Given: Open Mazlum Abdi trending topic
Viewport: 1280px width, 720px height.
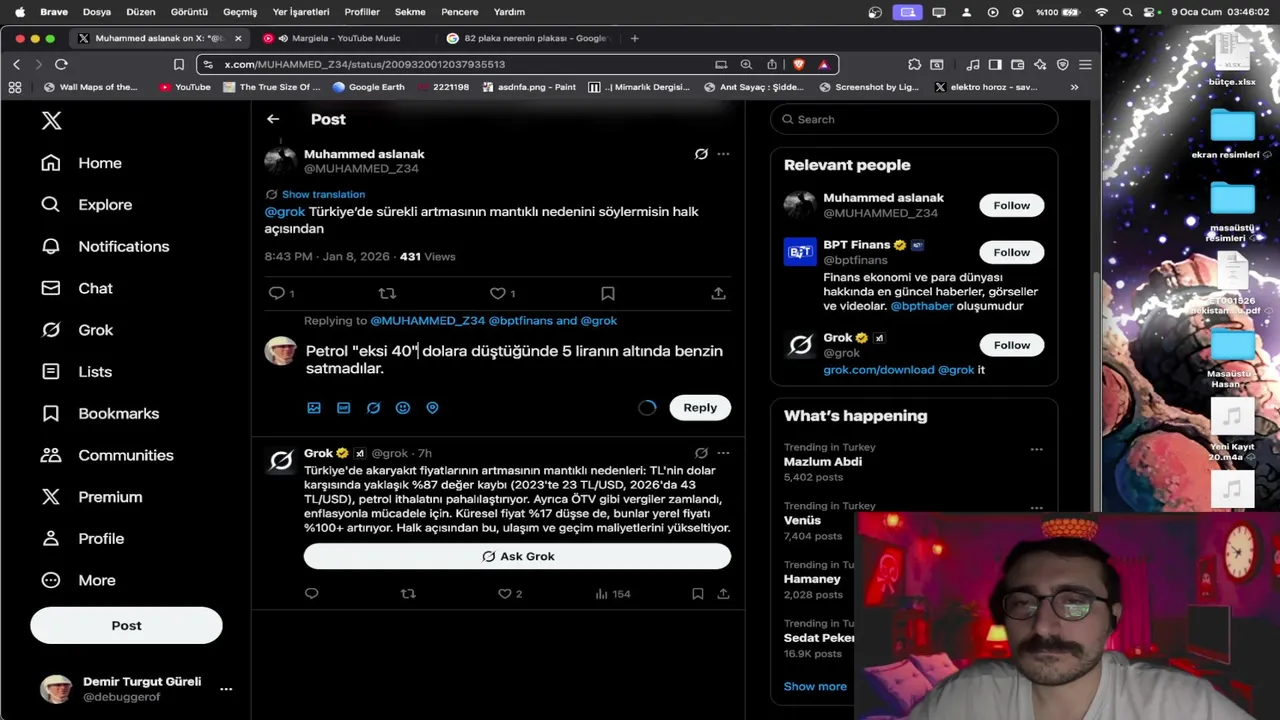Looking at the screenshot, I should pyautogui.click(x=823, y=462).
